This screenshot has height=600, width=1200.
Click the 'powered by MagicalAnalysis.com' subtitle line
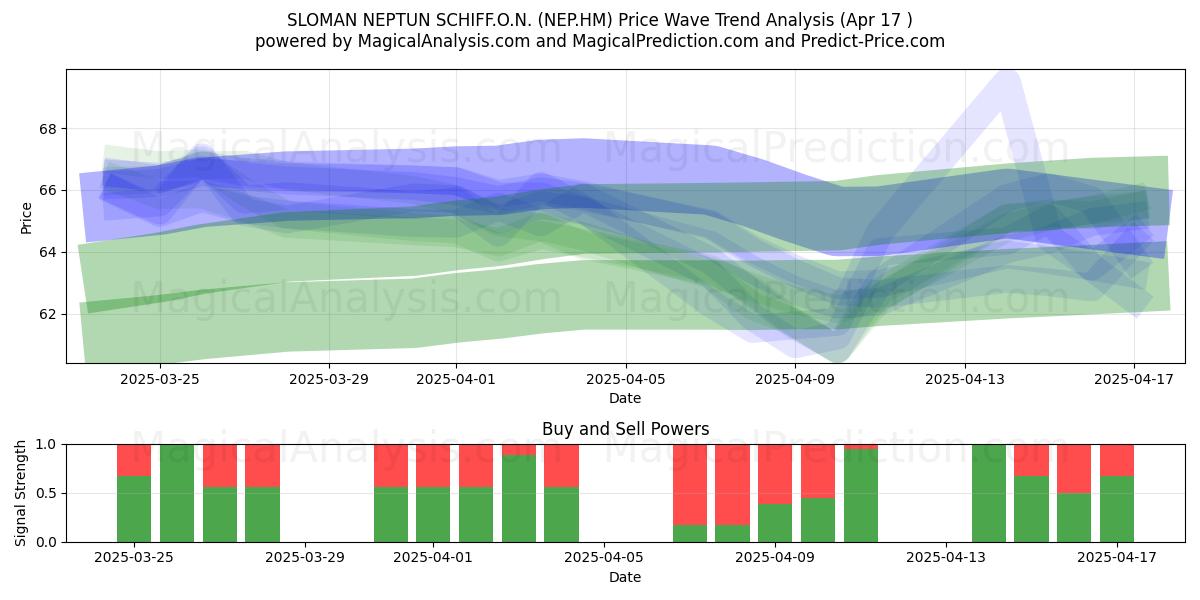(x=600, y=41)
